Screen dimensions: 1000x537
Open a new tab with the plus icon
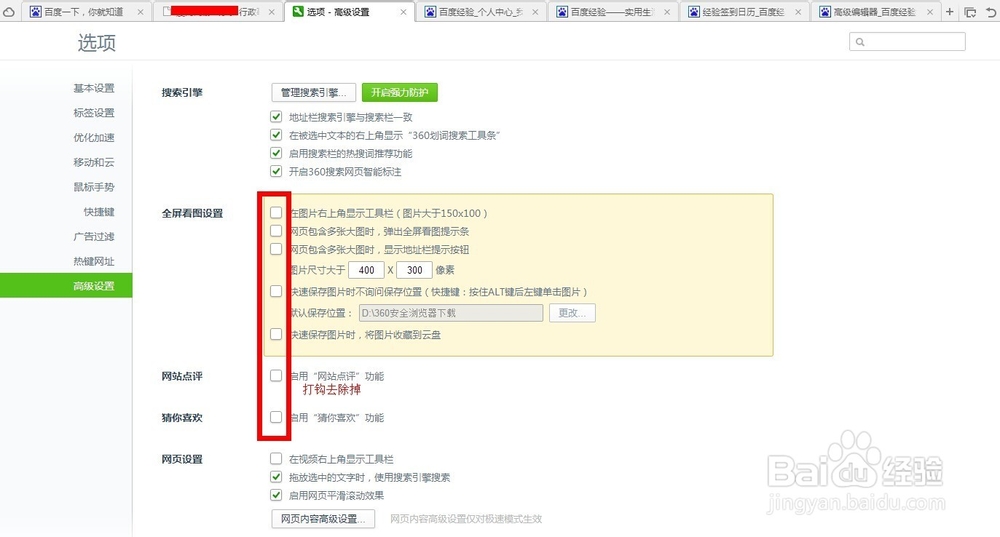point(950,11)
